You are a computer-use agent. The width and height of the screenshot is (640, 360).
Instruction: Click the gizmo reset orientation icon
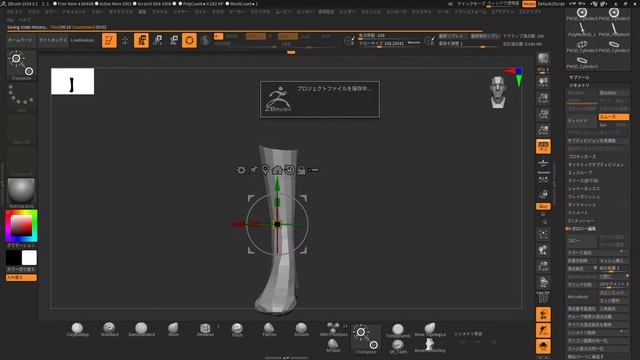pos(289,169)
